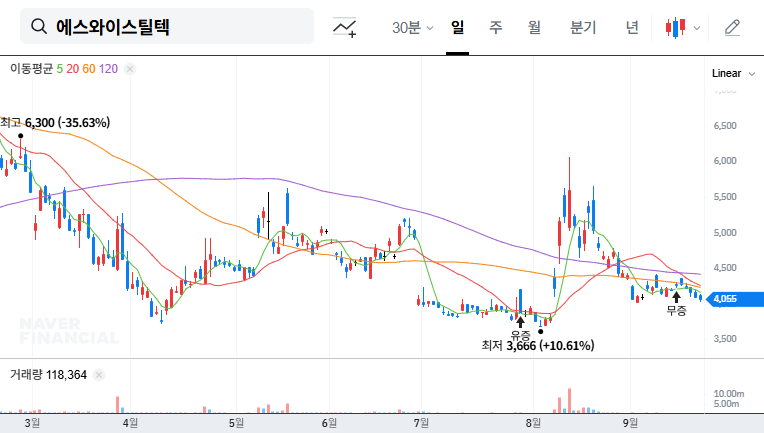Click the 3,500 price axis label

(x=725, y=339)
